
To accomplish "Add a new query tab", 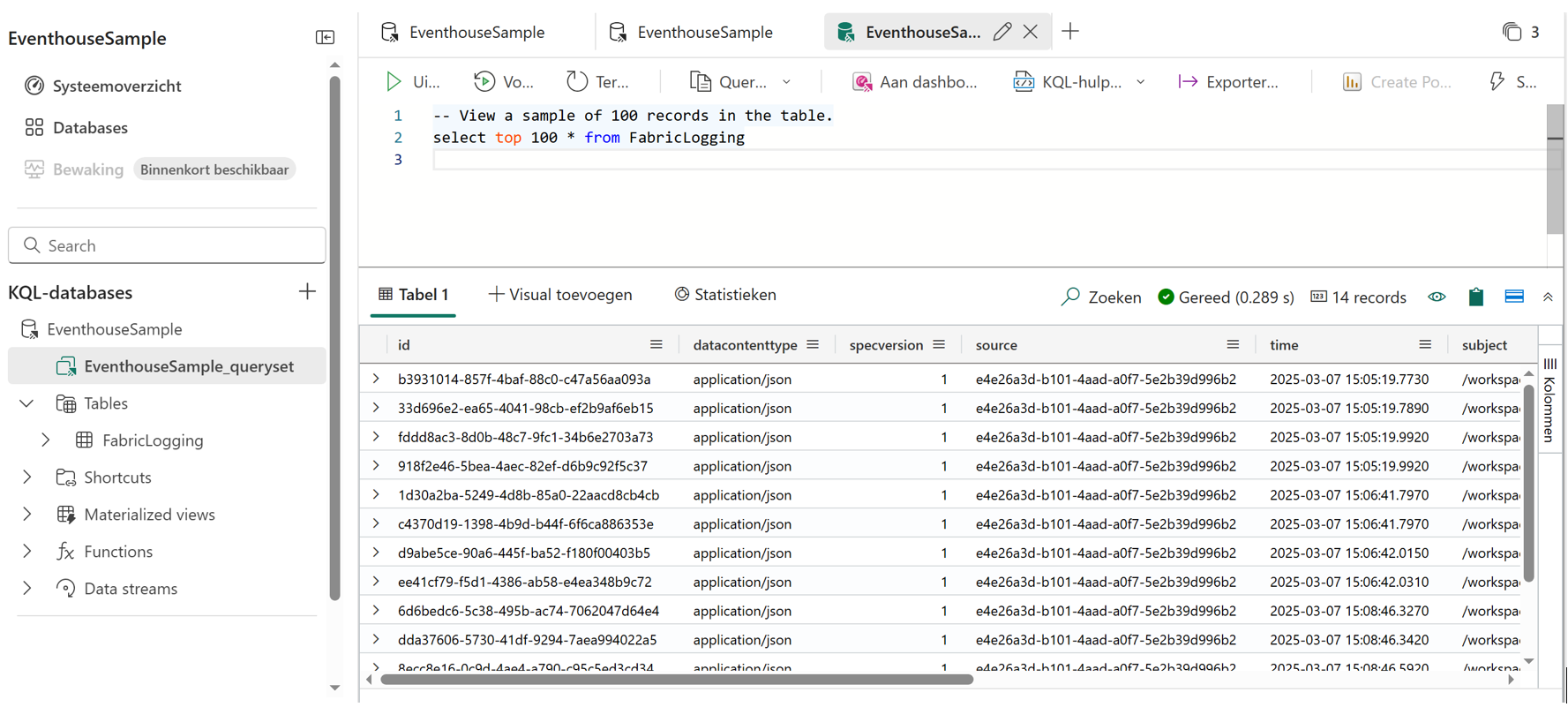I will coord(1070,32).
